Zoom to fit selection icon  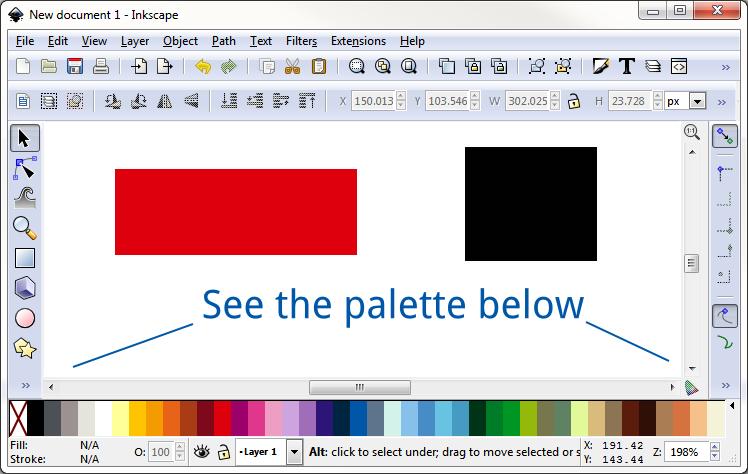pyautogui.click(x=356, y=66)
